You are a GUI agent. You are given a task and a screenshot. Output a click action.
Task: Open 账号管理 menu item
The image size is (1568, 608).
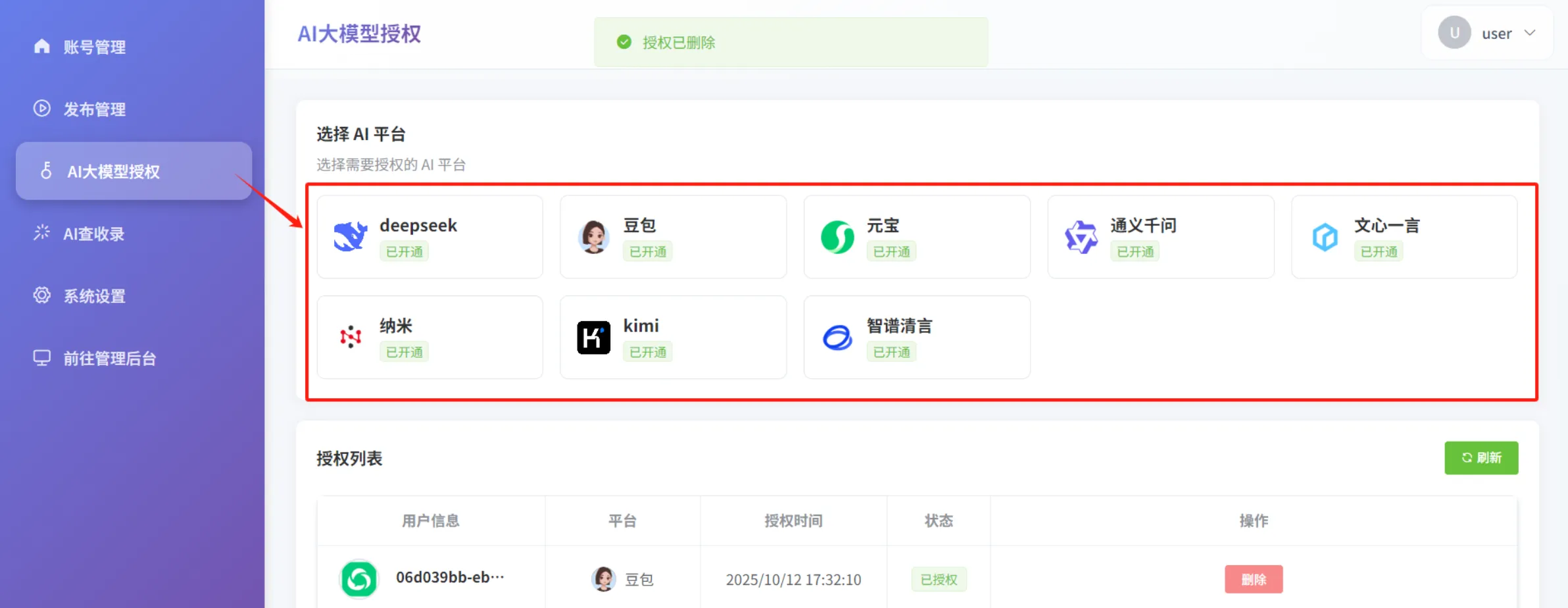coord(134,47)
